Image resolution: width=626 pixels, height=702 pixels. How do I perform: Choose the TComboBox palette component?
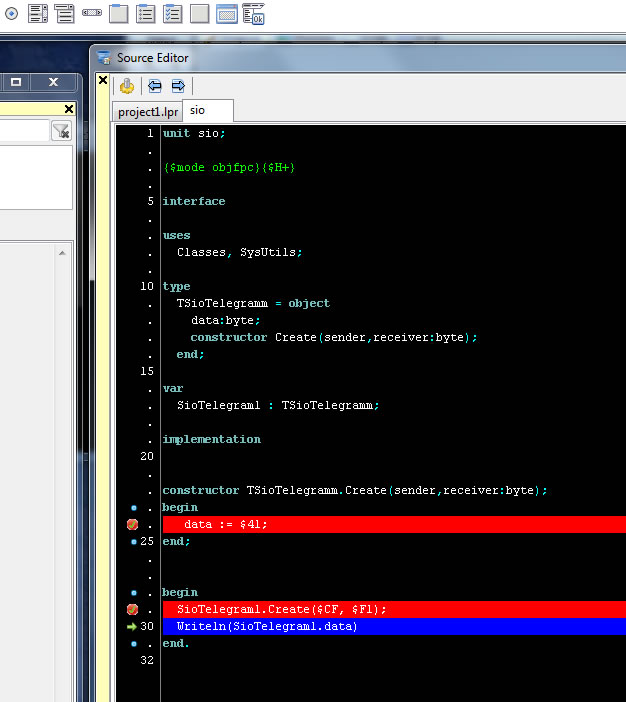click(x=65, y=13)
